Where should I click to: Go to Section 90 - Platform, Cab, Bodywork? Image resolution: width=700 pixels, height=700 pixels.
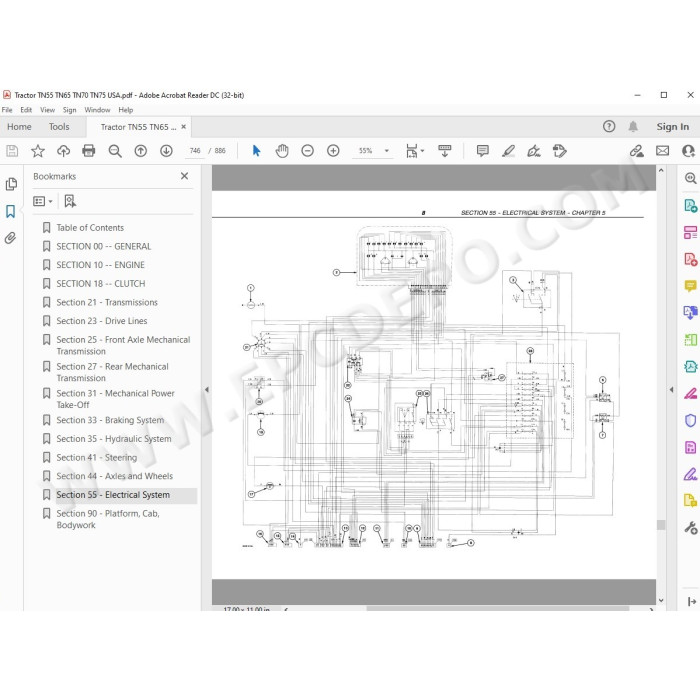click(108, 519)
